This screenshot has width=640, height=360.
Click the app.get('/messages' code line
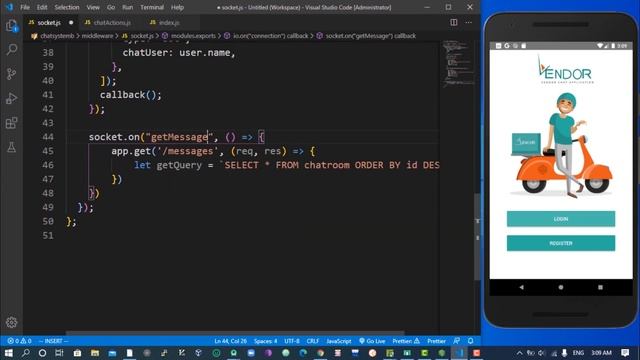pyautogui.click(x=213, y=151)
